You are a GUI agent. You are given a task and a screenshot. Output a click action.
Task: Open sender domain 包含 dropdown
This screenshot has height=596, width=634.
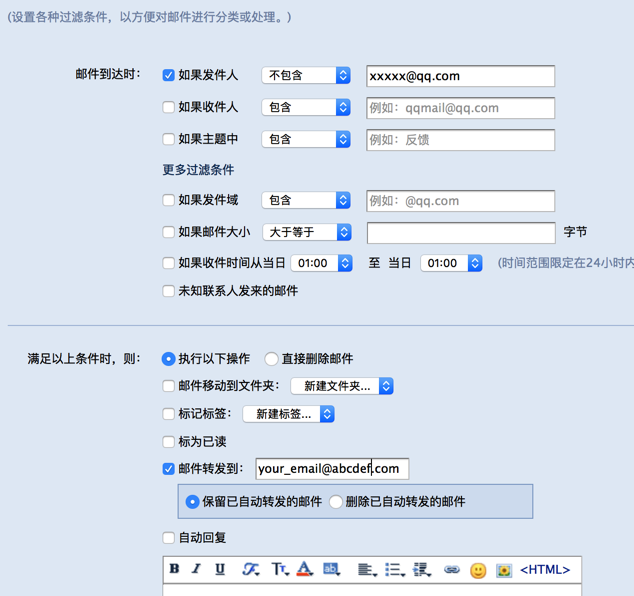[x=306, y=200]
